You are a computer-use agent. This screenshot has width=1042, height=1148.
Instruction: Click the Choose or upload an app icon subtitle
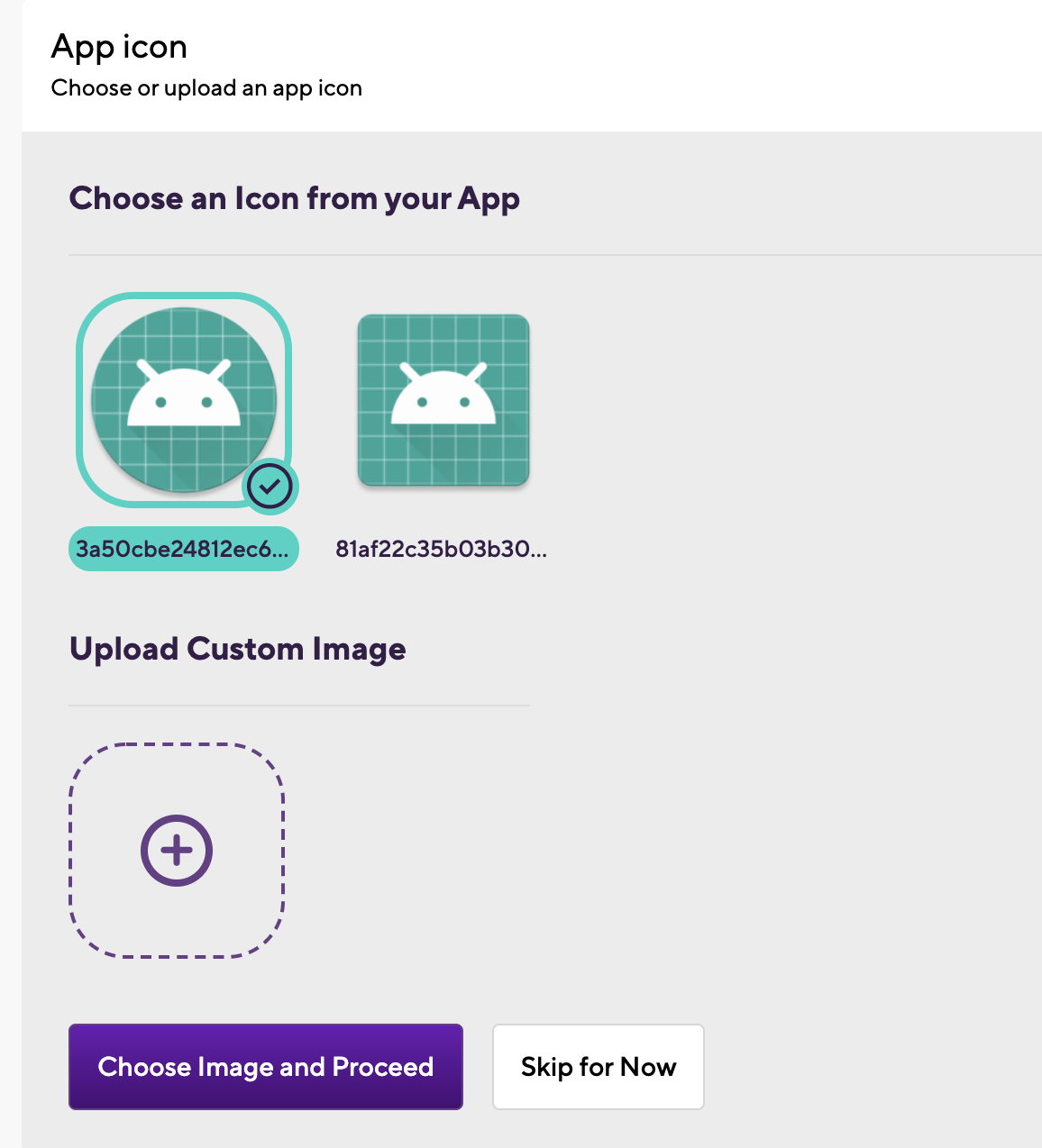tap(206, 88)
